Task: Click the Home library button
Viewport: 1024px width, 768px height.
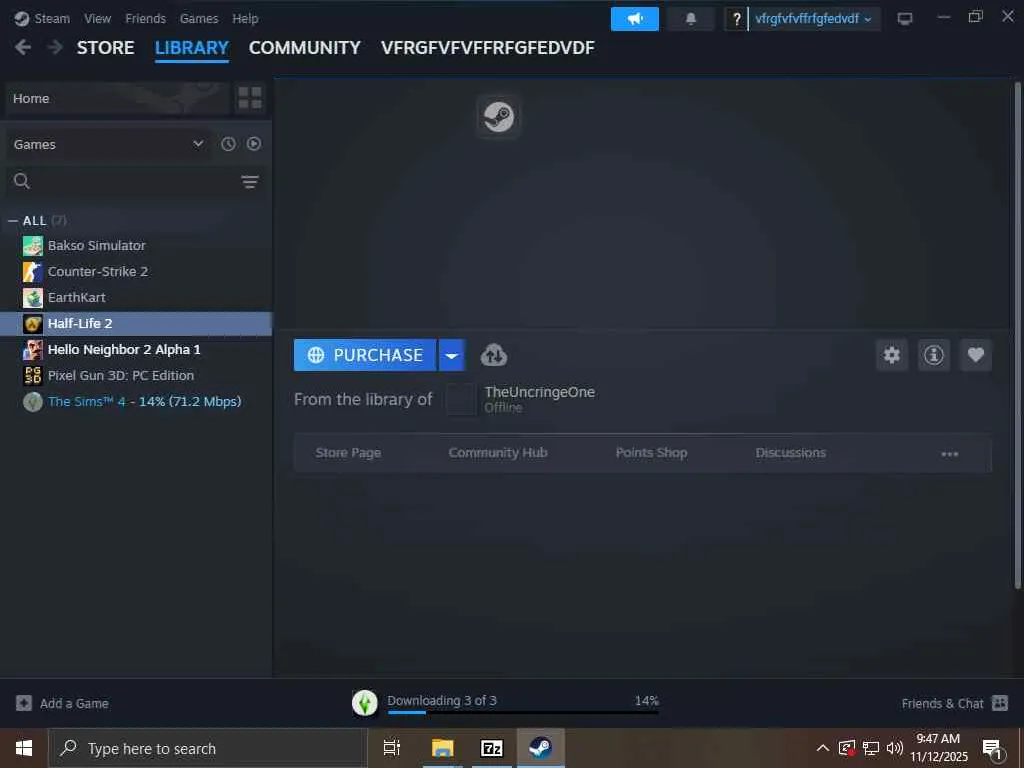Action: [x=118, y=98]
